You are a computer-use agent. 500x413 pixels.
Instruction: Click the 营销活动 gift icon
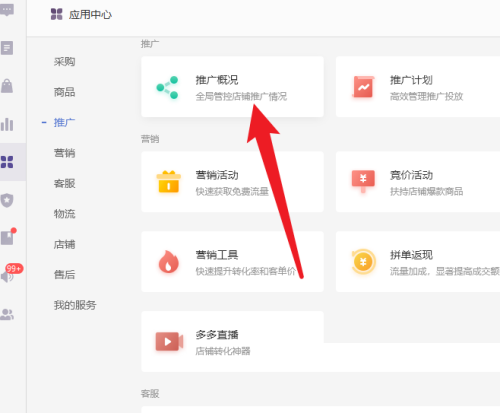169,182
